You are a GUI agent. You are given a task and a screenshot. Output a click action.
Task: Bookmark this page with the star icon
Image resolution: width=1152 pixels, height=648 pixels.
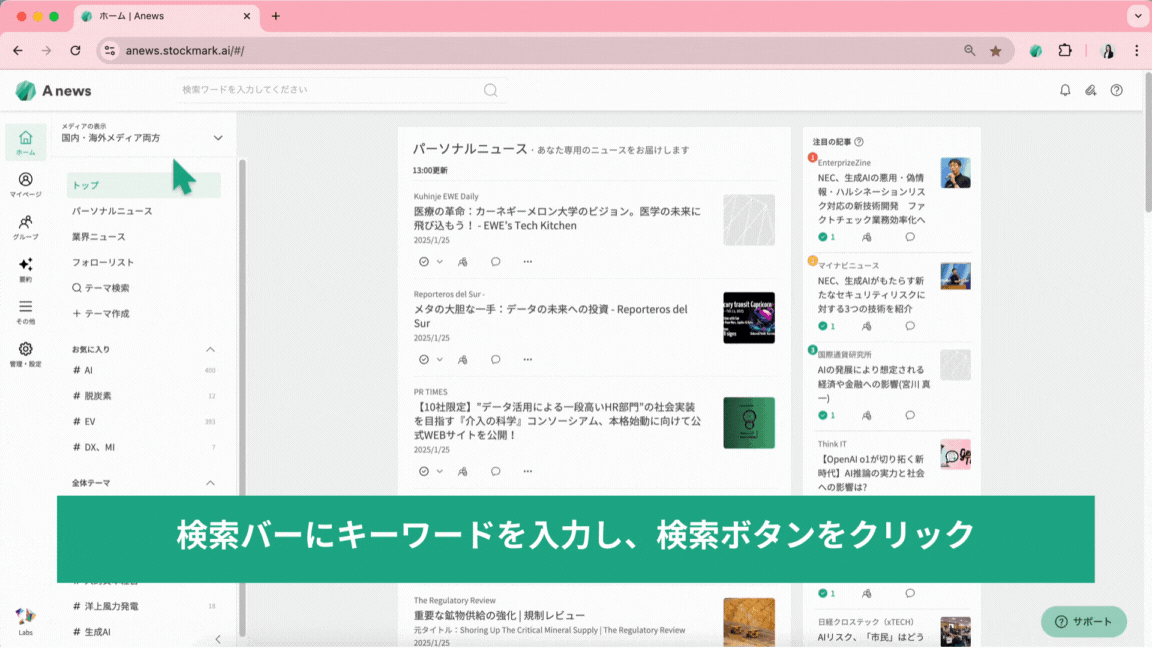tap(995, 50)
